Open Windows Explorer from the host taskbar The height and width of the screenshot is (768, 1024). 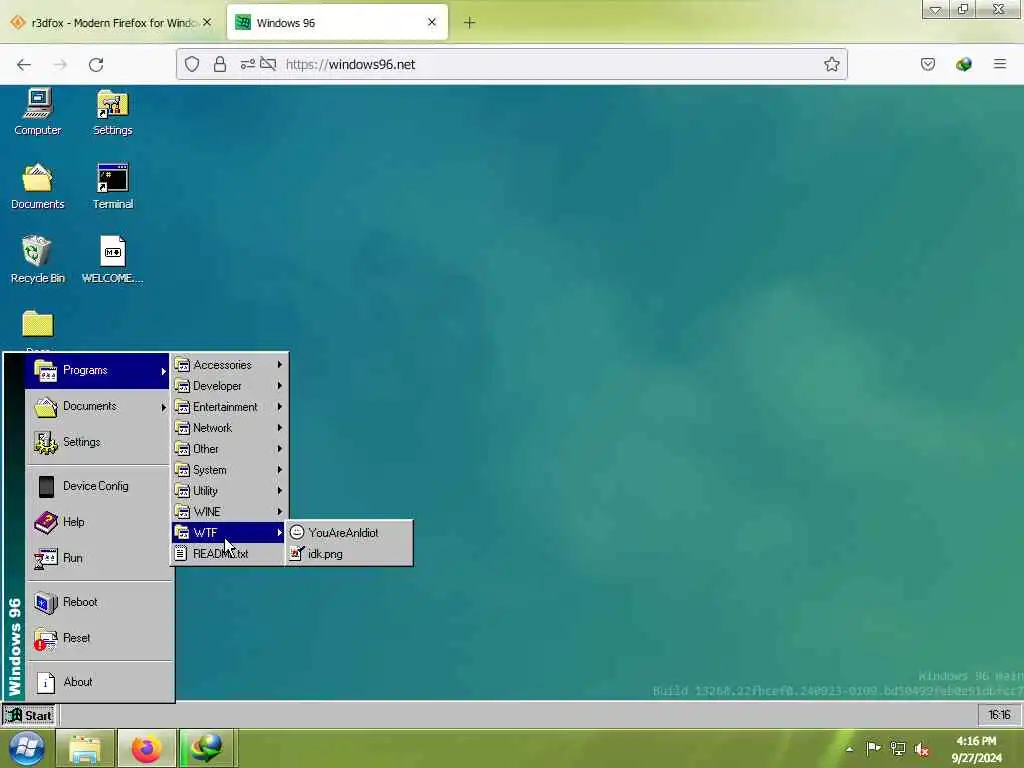[x=85, y=748]
